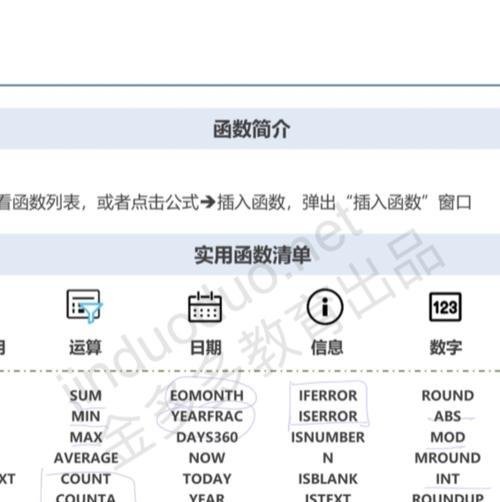Click the DAYS360 function name

pos(207,437)
